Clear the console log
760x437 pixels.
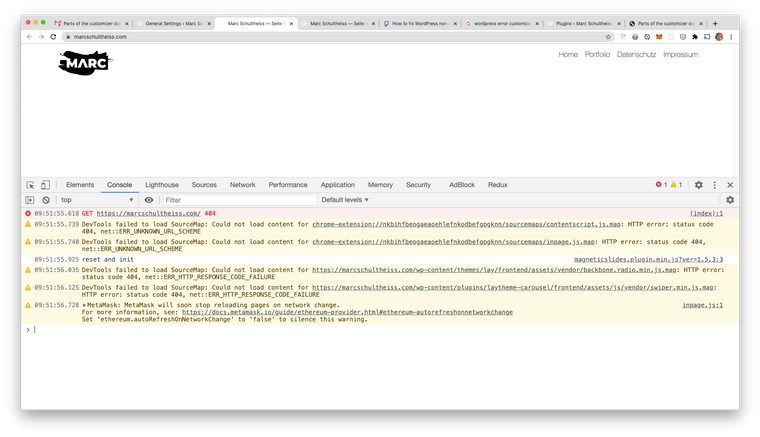coord(46,200)
